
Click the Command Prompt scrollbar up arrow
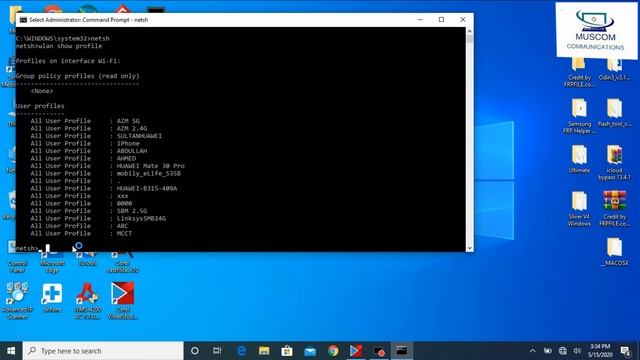(469, 31)
